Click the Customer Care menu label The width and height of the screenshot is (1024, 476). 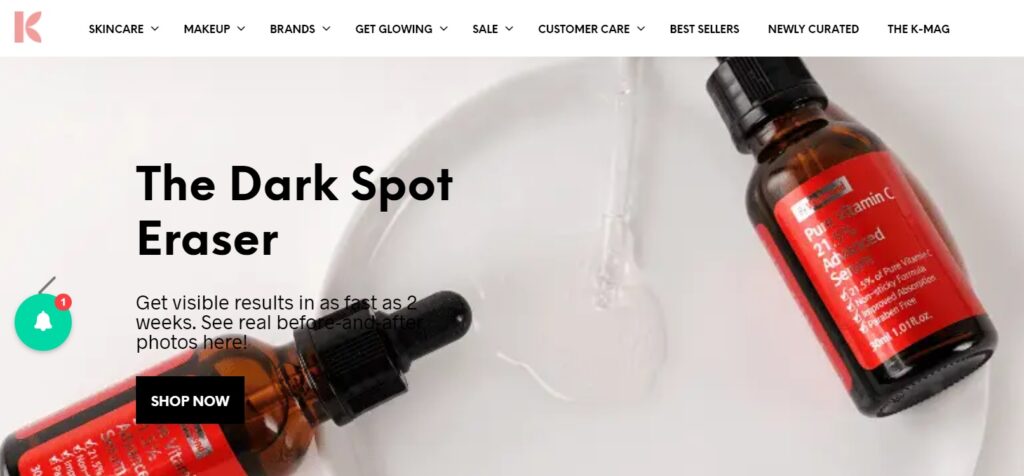point(584,29)
